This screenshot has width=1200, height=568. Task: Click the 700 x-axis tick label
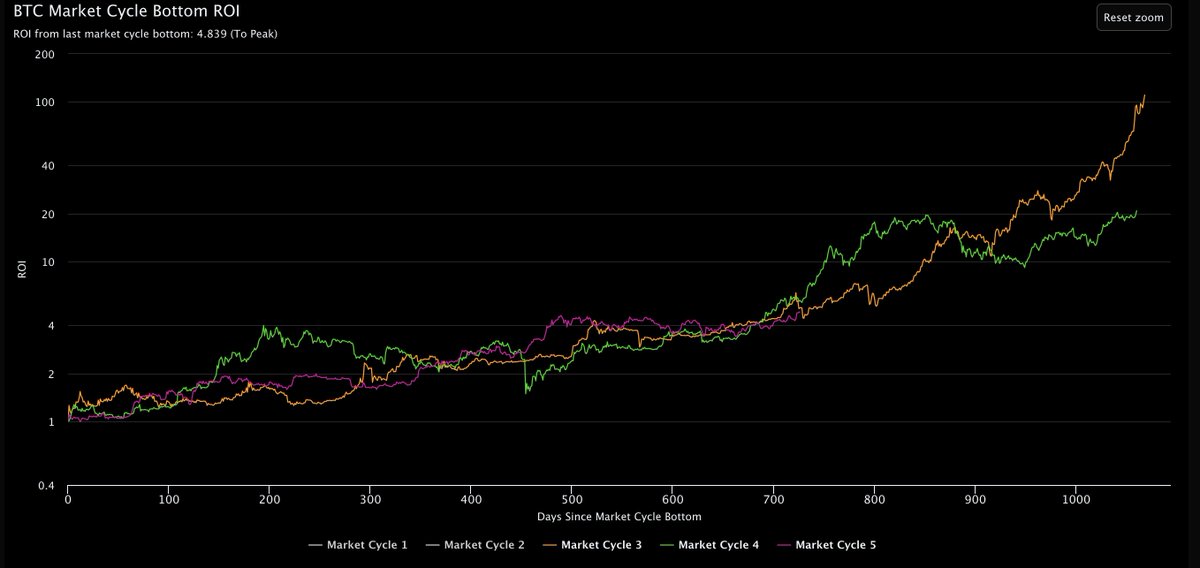point(774,499)
